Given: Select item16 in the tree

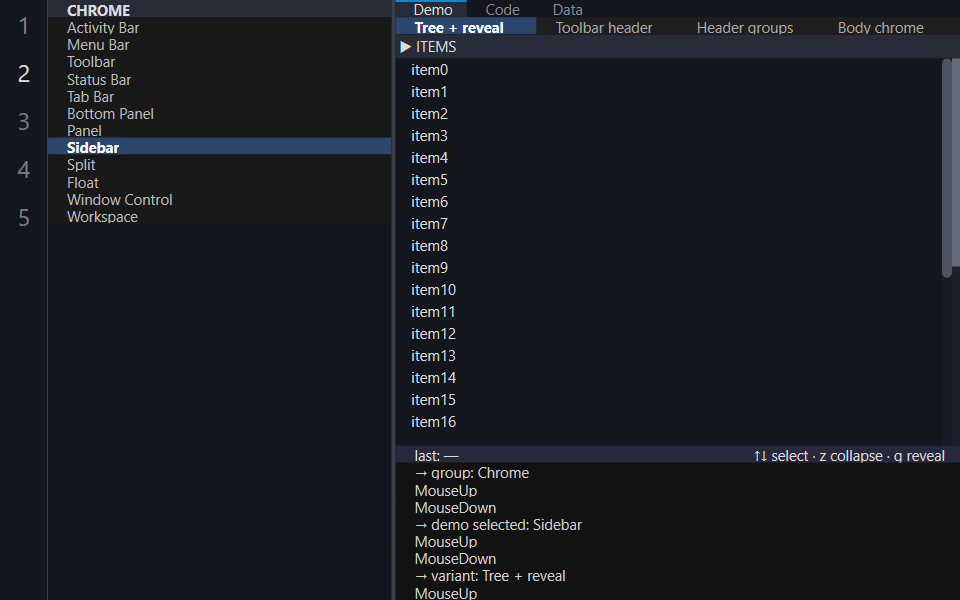Looking at the screenshot, I should [x=669, y=422].
